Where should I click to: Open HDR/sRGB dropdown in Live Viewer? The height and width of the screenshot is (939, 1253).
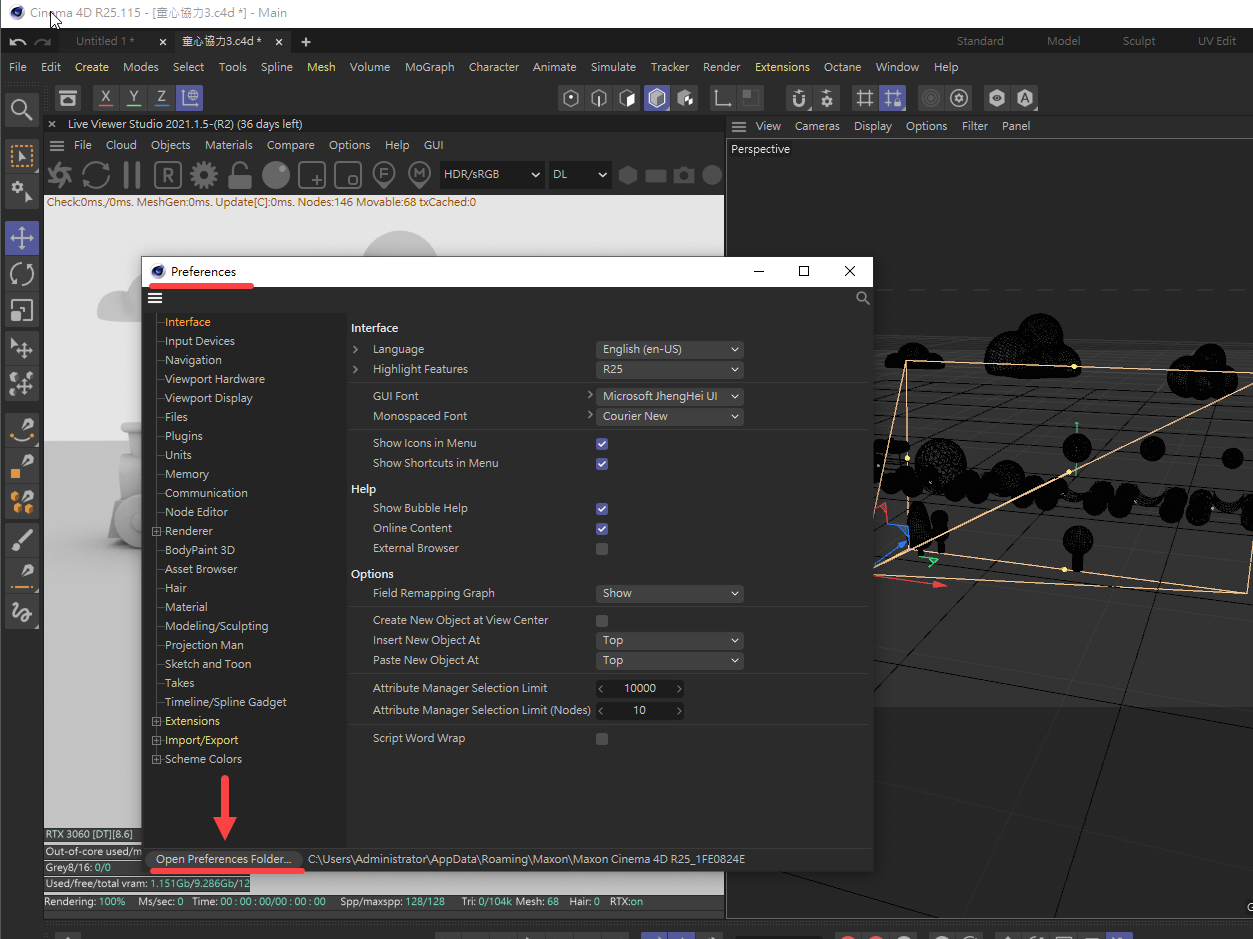[x=492, y=174]
